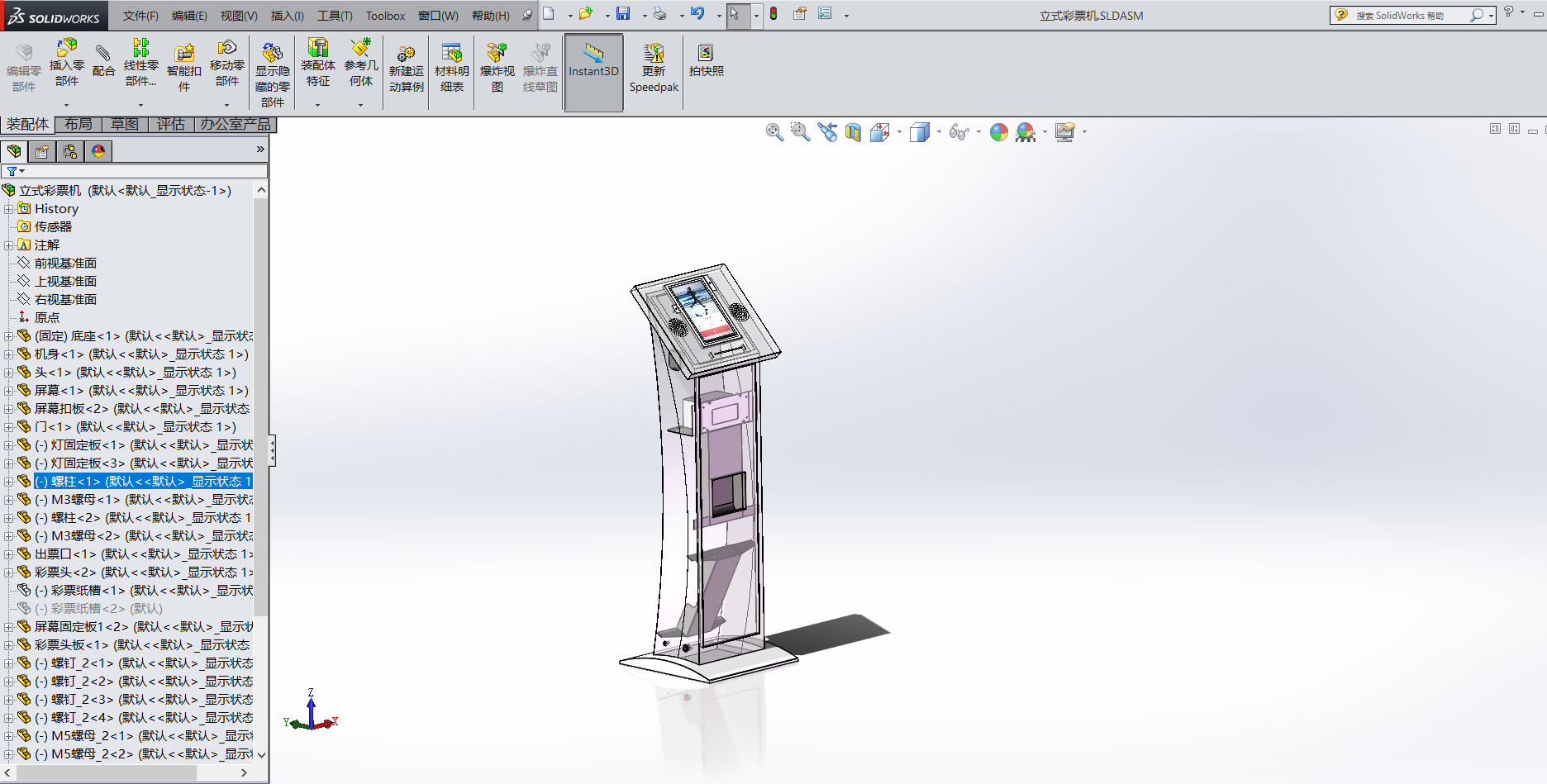
Task: Open dropdown arrow under 参考几何体
Action: pyautogui.click(x=360, y=105)
